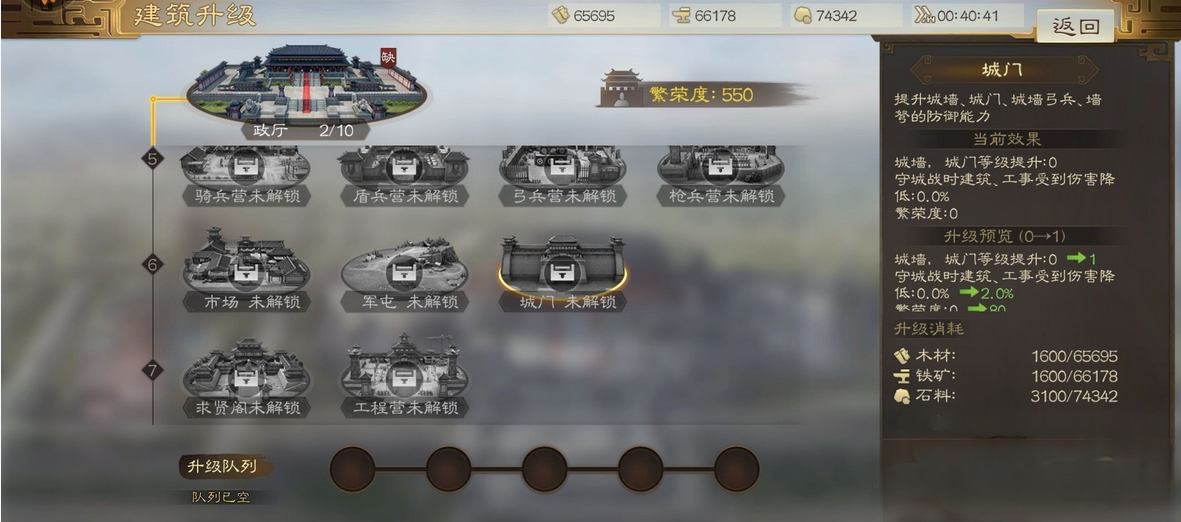Click the wood resource counter 65695
1181x522 pixels.
pos(605,16)
